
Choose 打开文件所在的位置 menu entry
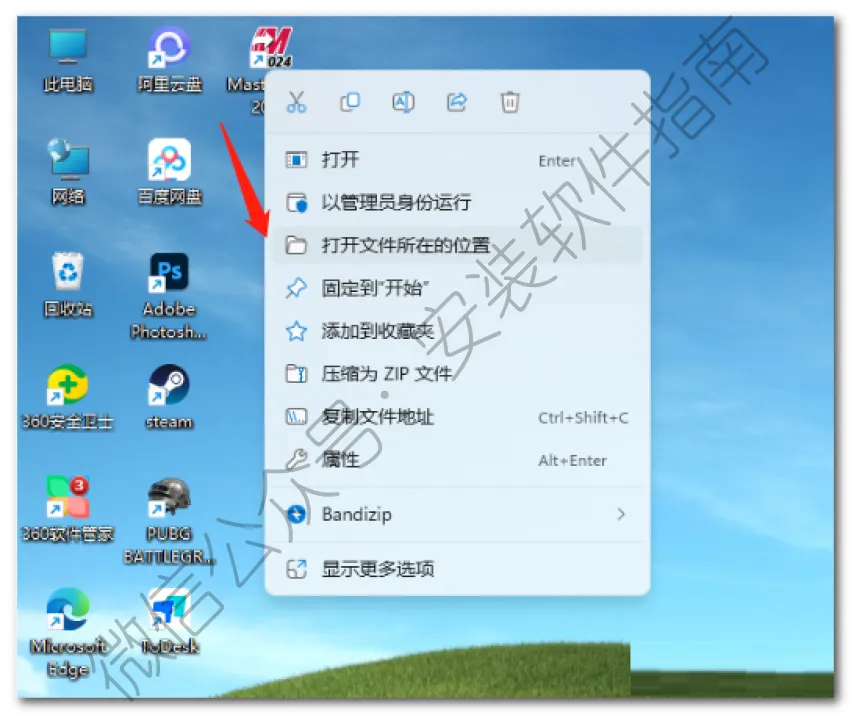coord(457,246)
